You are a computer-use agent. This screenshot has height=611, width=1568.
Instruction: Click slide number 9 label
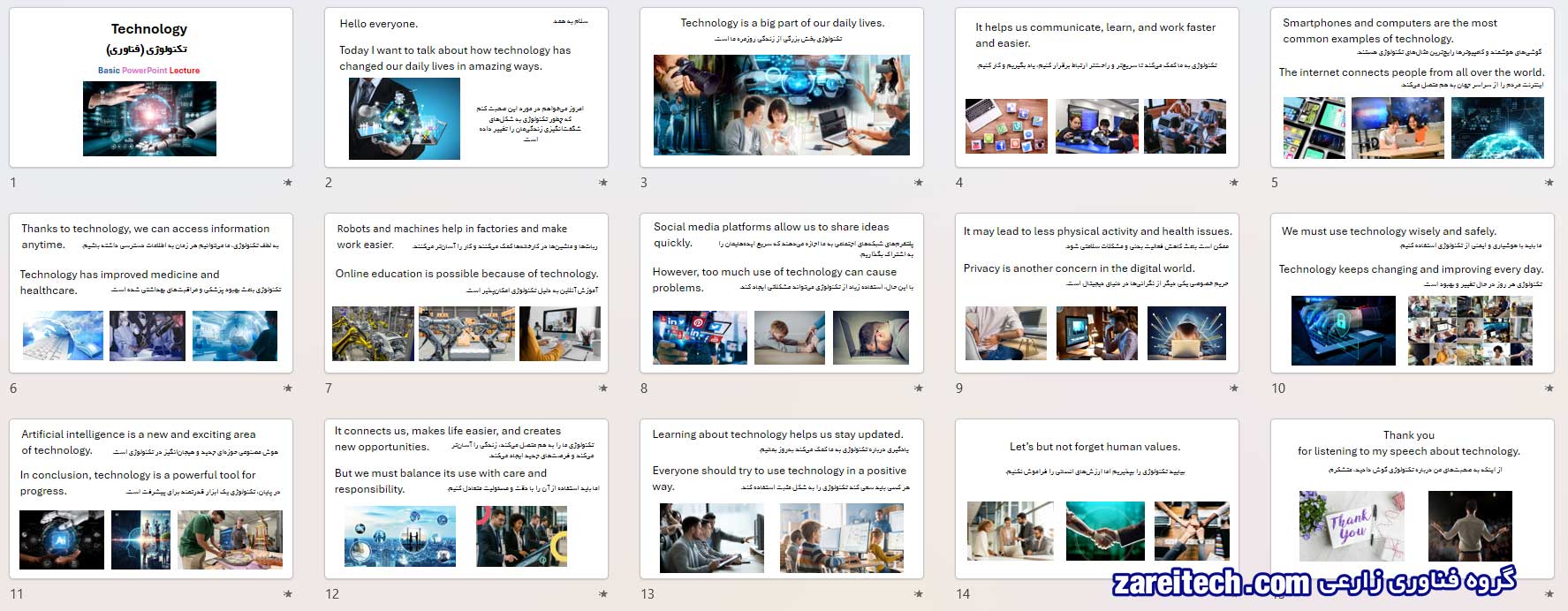959,388
